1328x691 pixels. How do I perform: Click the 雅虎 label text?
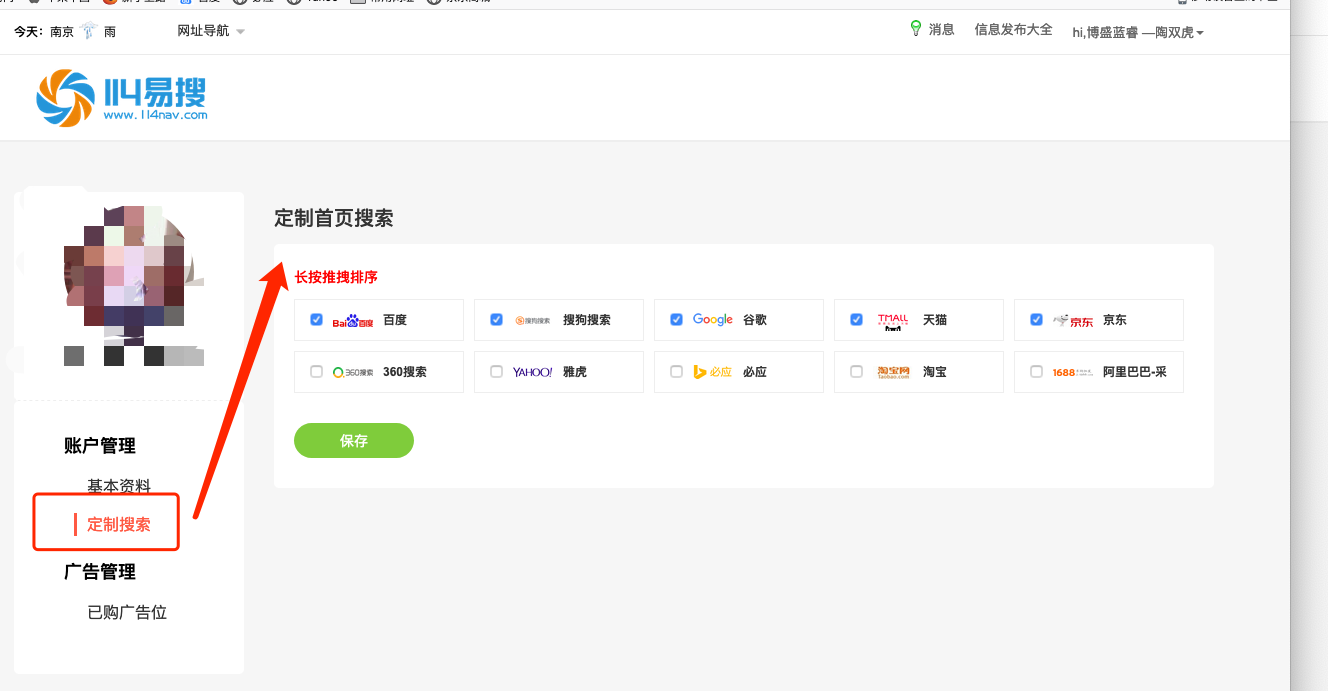click(575, 372)
